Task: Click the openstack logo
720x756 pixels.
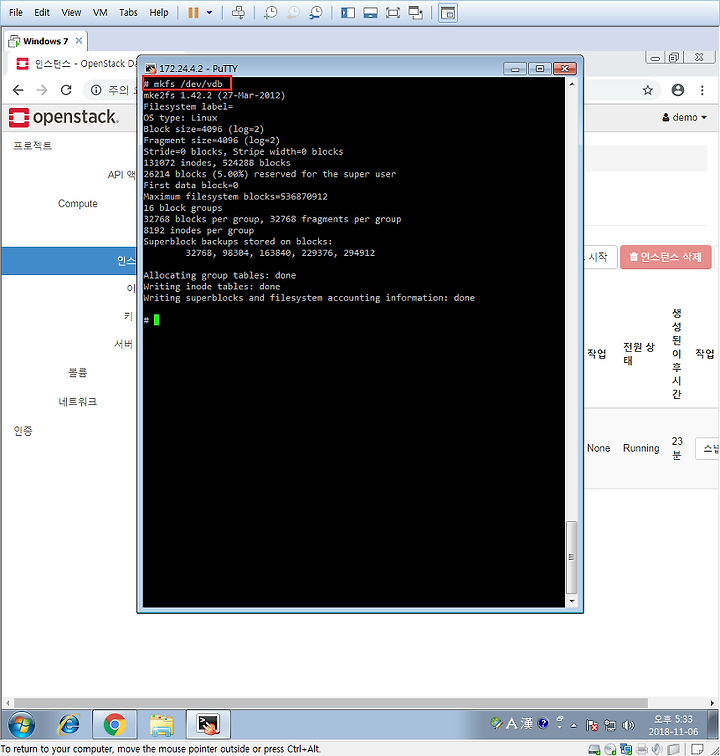Action: (64, 117)
